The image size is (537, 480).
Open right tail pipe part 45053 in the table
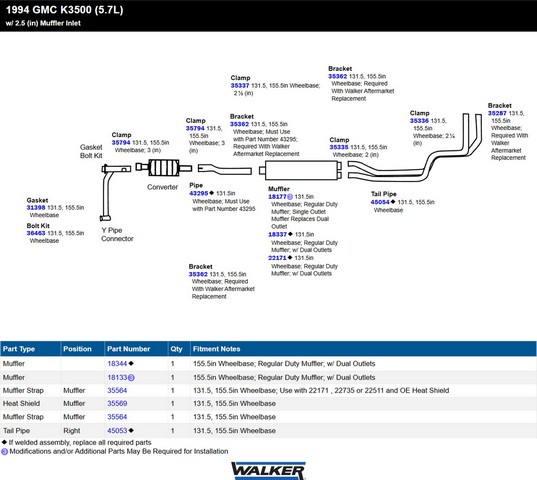[117, 430]
